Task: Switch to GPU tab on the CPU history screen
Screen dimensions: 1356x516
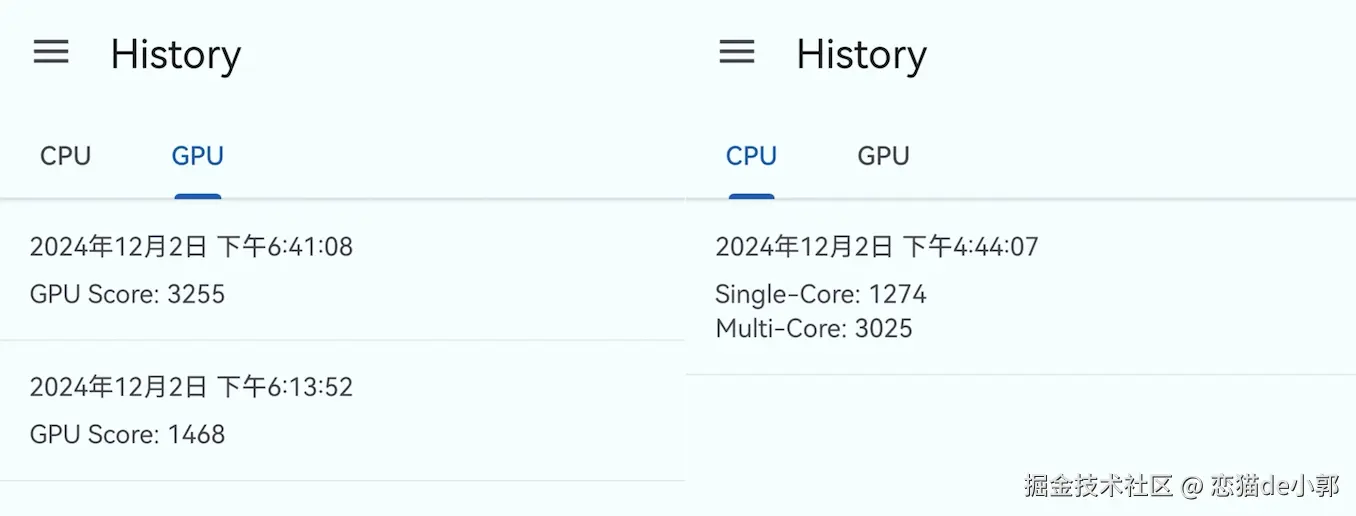Action: pyautogui.click(x=883, y=156)
